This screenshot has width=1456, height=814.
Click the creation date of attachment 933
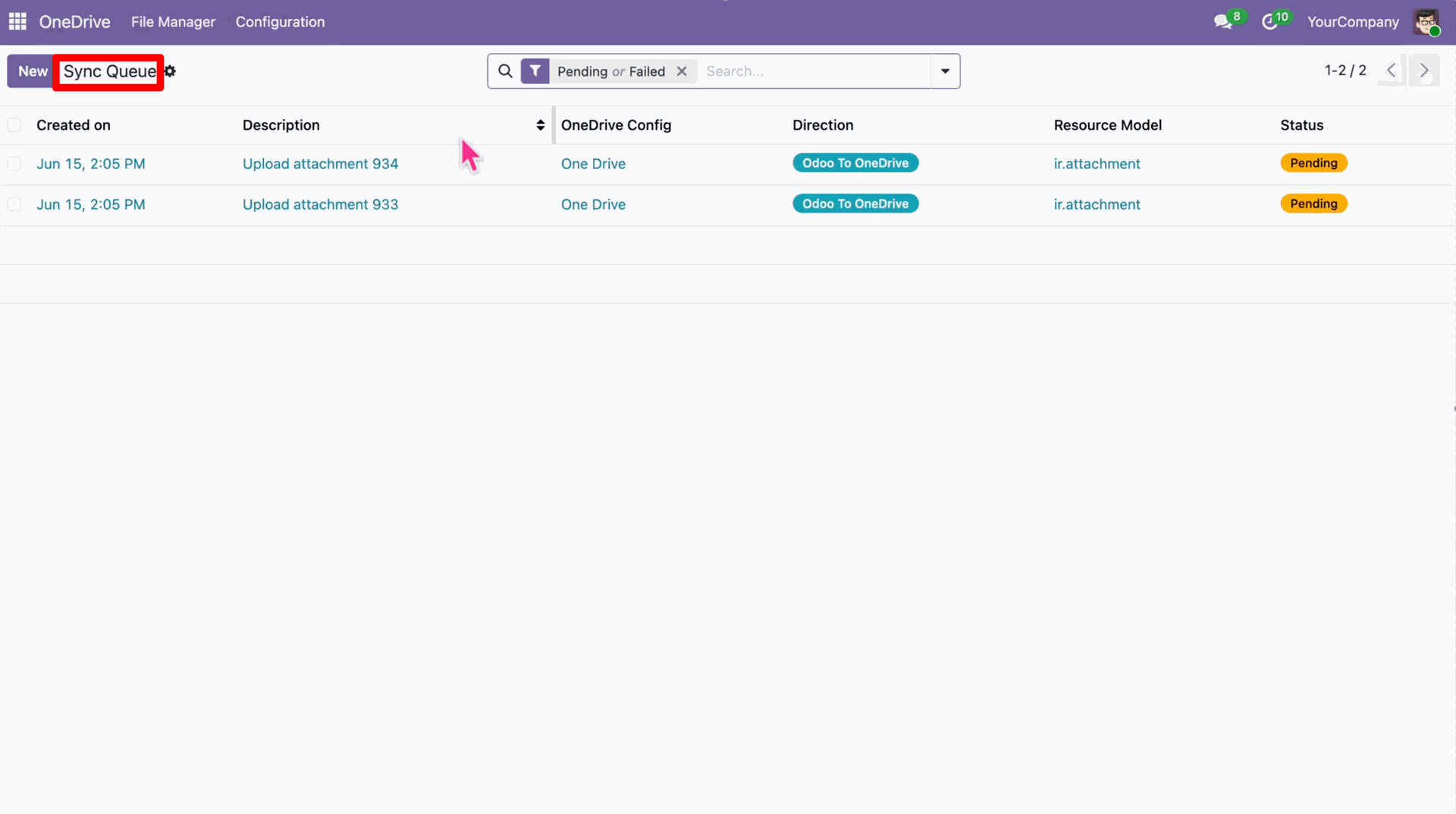(x=91, y=205)
